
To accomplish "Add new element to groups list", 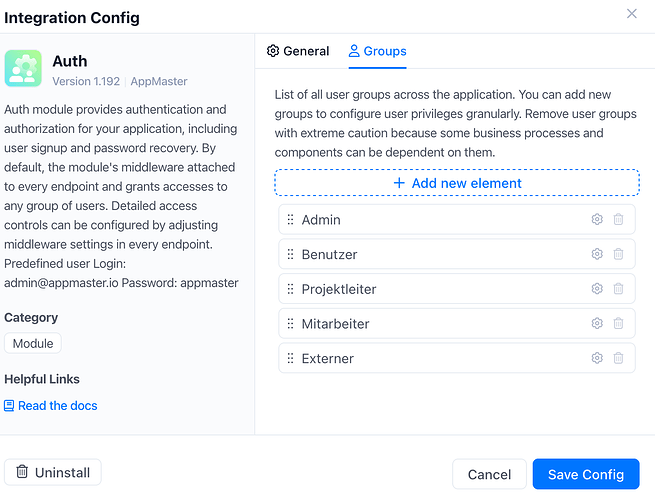I will click(457, 183).
